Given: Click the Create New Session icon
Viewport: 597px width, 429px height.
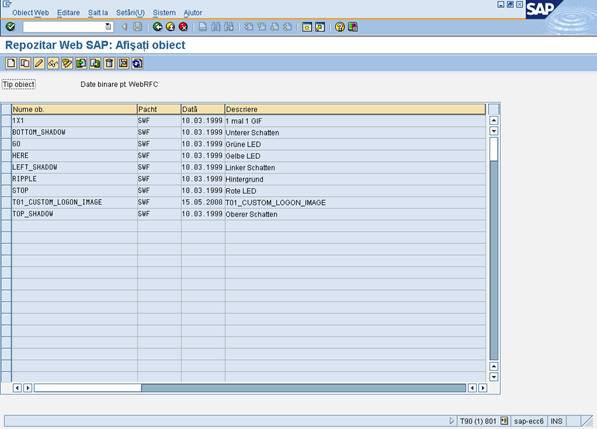Looking at the screenshot, I should 307,27.
